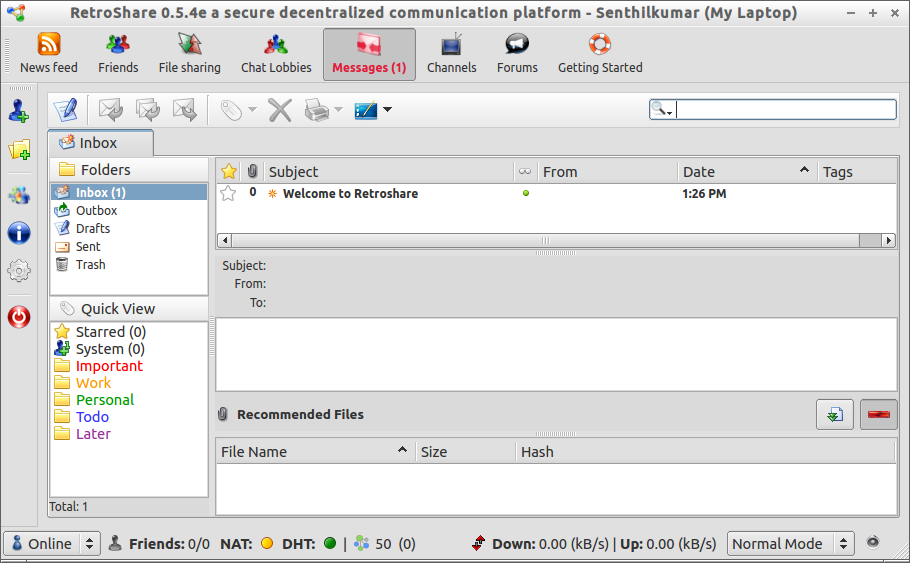Open the Normal Mode dropdown
Viewport: 910px width, 563px height.
click(790, 543)
